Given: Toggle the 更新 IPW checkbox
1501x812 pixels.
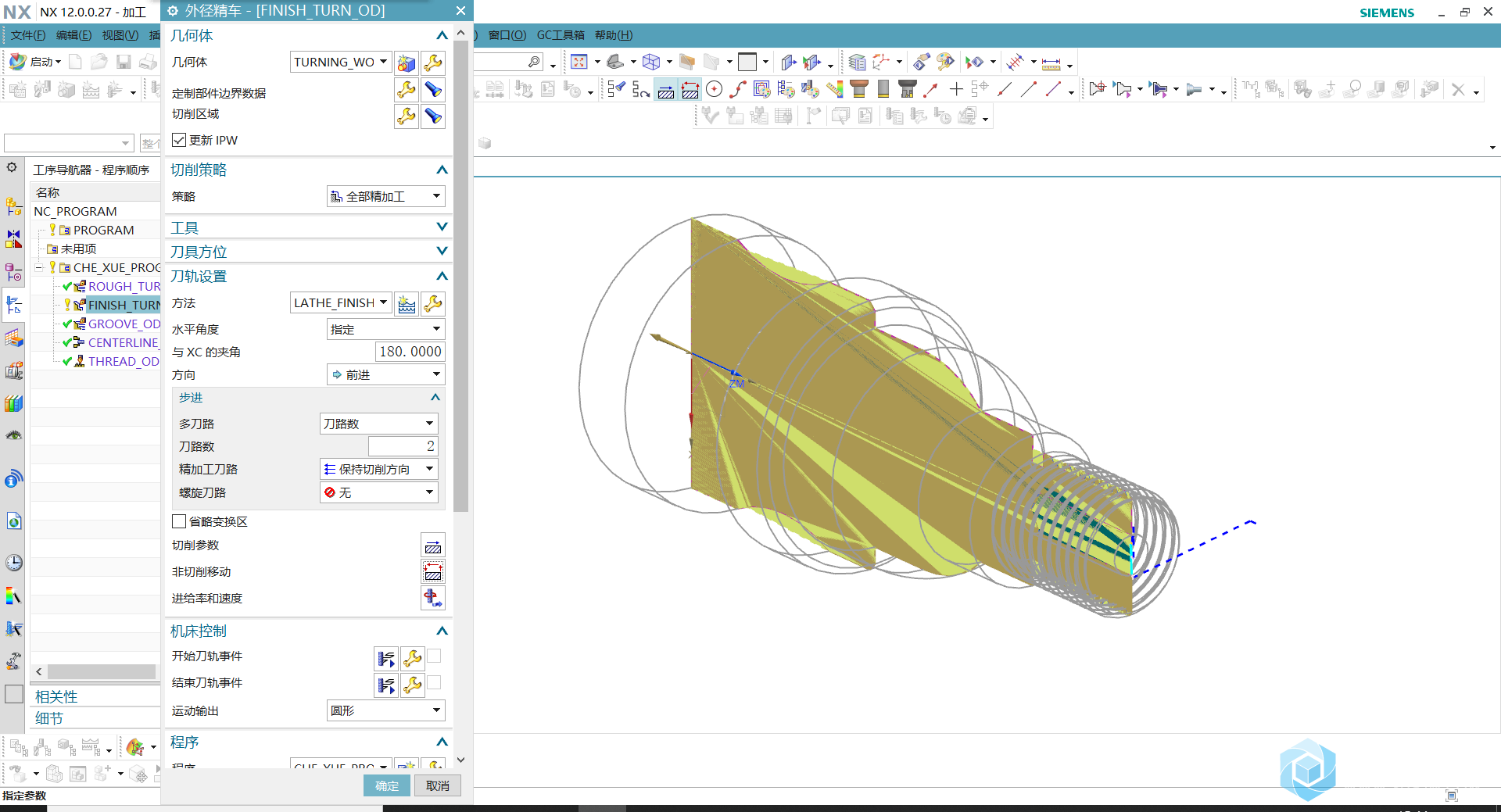Looking at the screenshot, I should pos(179,140).
